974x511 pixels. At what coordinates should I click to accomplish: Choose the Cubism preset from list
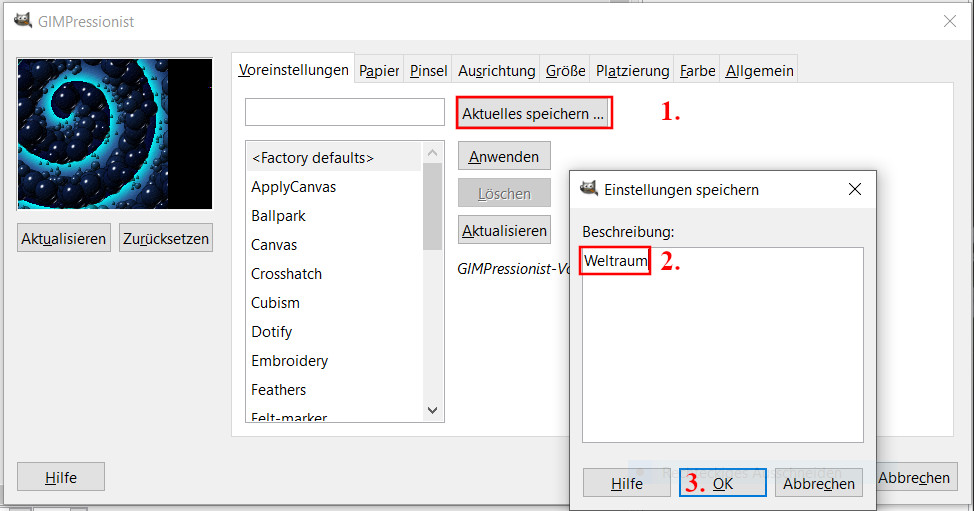(275, 303)
